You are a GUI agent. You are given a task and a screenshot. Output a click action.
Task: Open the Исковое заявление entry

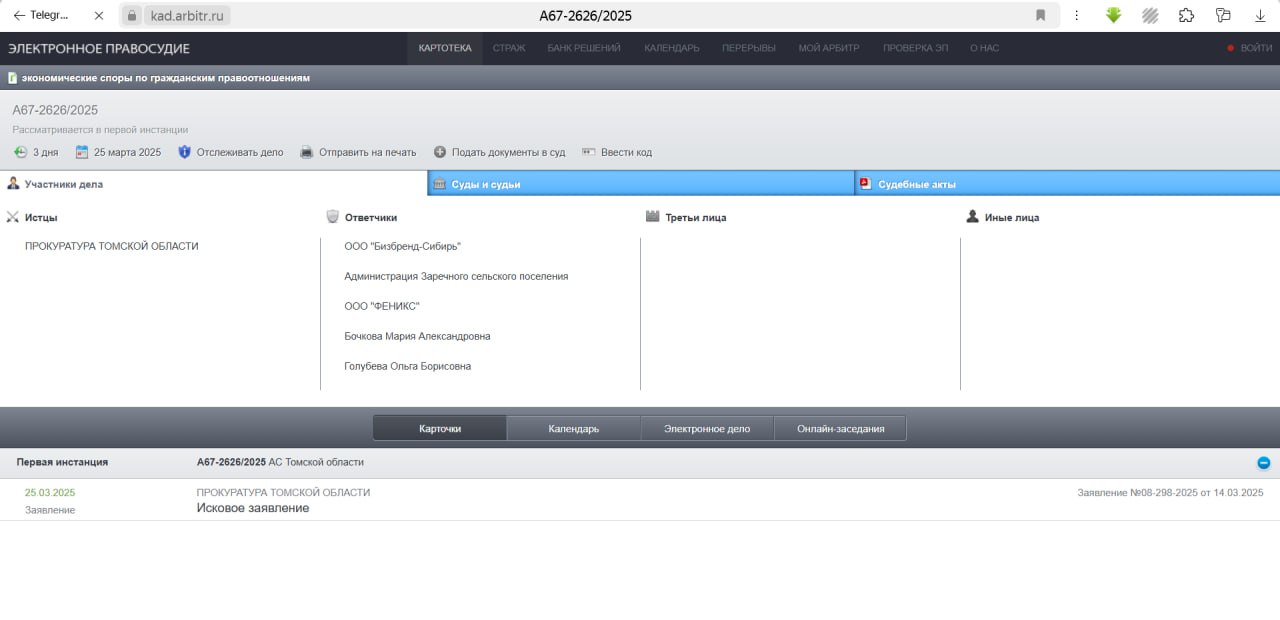click(x=252, y=508)
